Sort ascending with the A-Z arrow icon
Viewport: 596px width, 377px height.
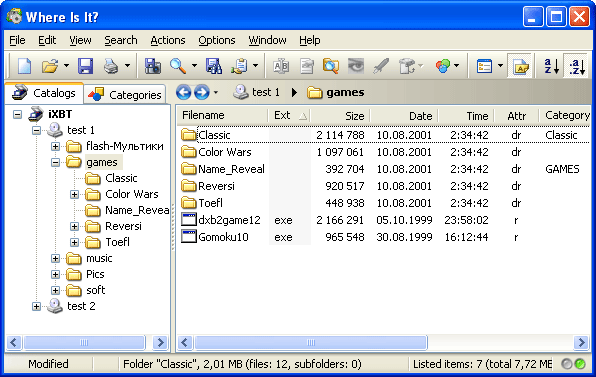click(x=551, y=66)
